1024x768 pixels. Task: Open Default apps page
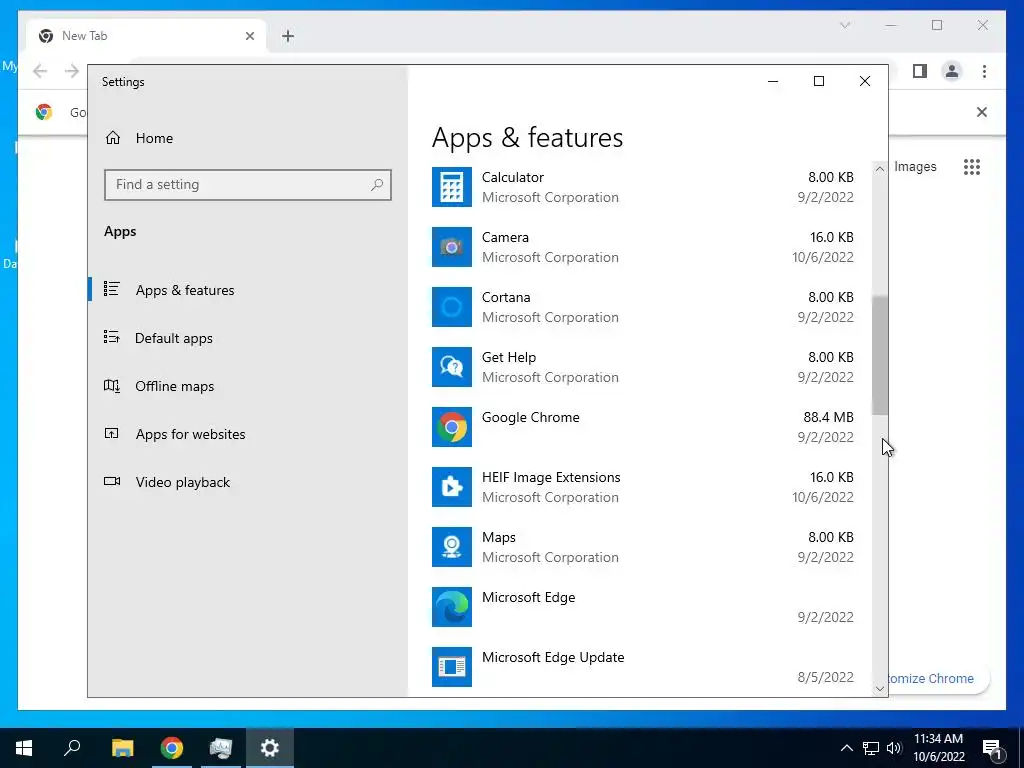pos(248,338)
